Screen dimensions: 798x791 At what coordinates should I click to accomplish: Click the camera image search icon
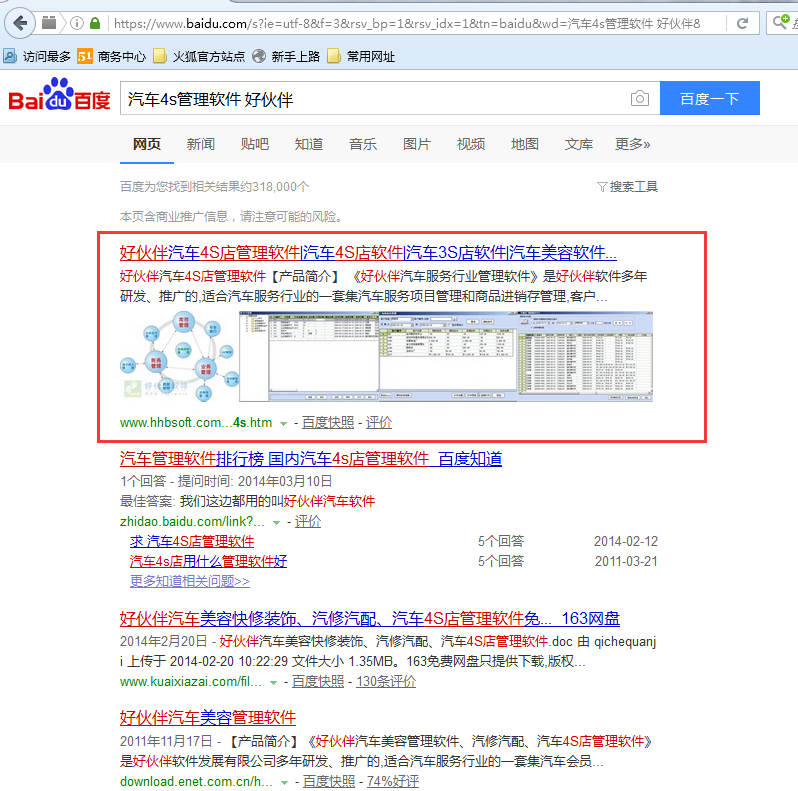click(x=640, y=98)
